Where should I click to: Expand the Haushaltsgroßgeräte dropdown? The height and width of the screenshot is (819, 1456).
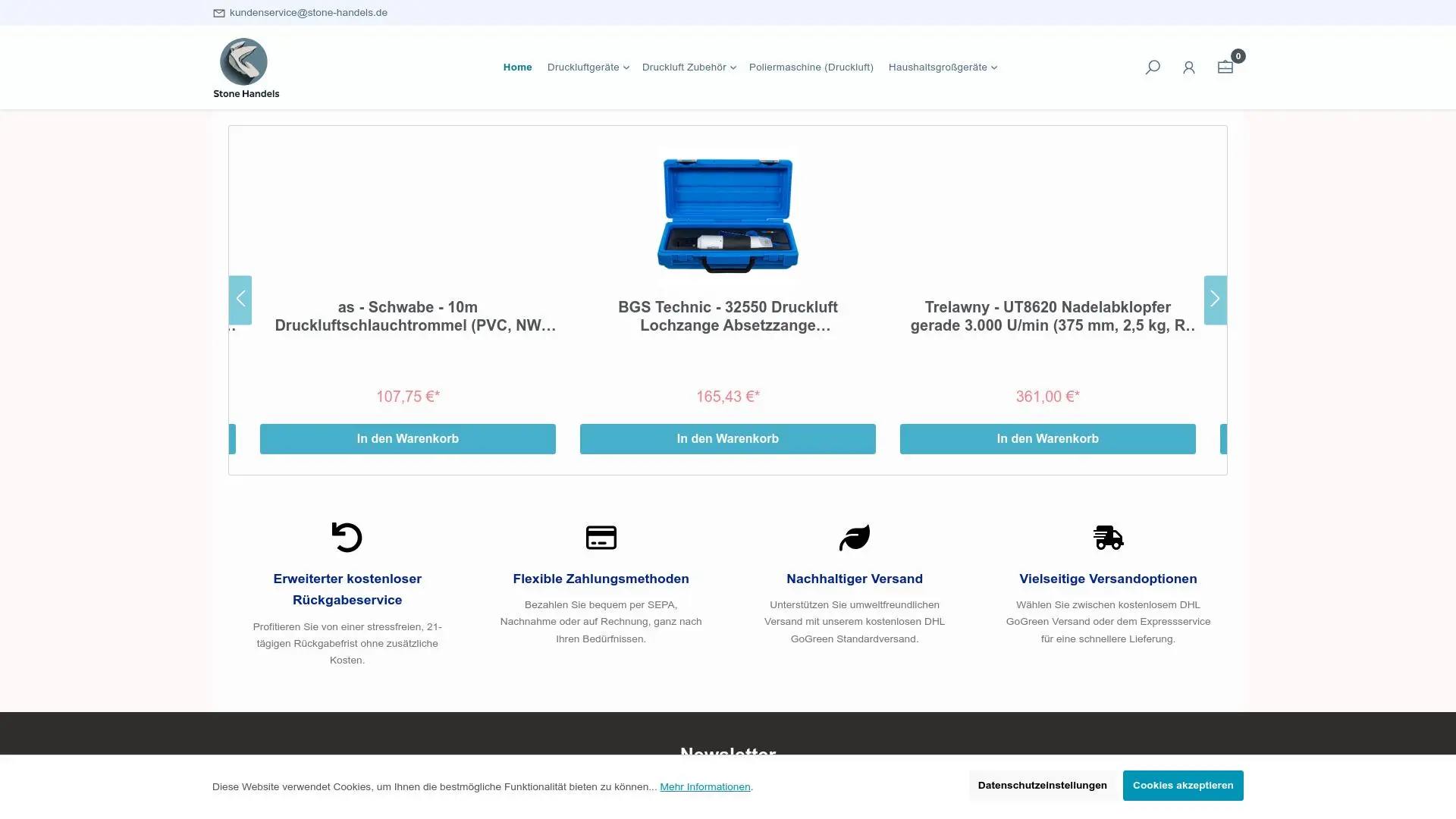tap(942, 67)
